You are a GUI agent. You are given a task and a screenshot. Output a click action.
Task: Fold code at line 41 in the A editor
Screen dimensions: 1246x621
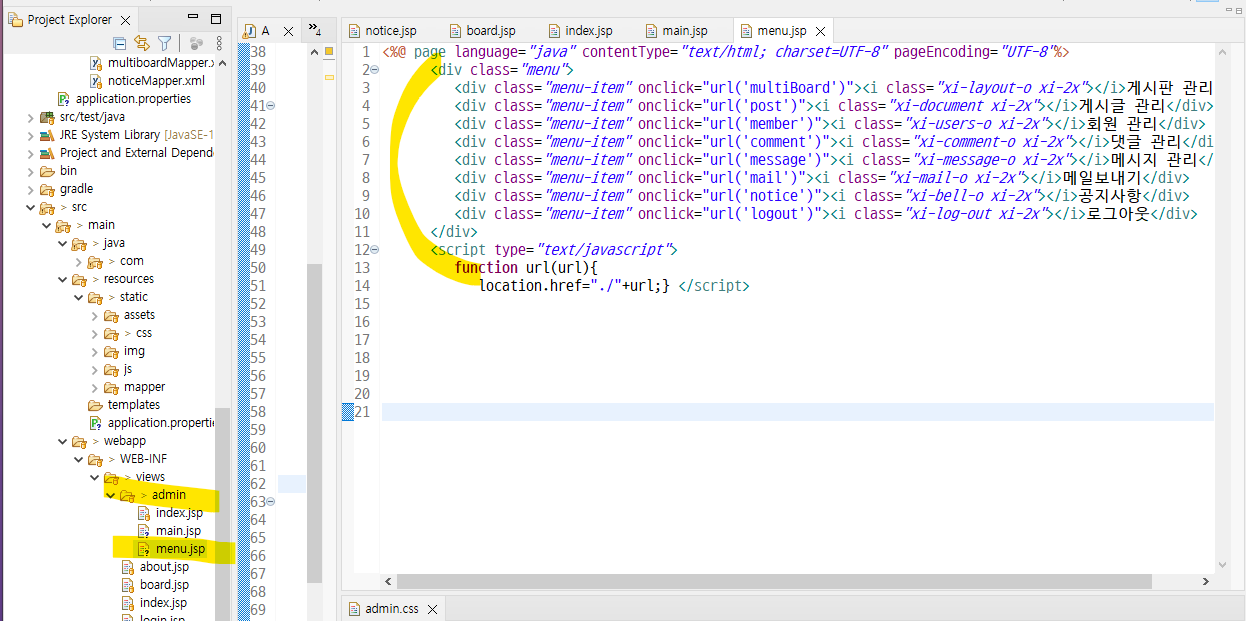click(x=271, y=106)
